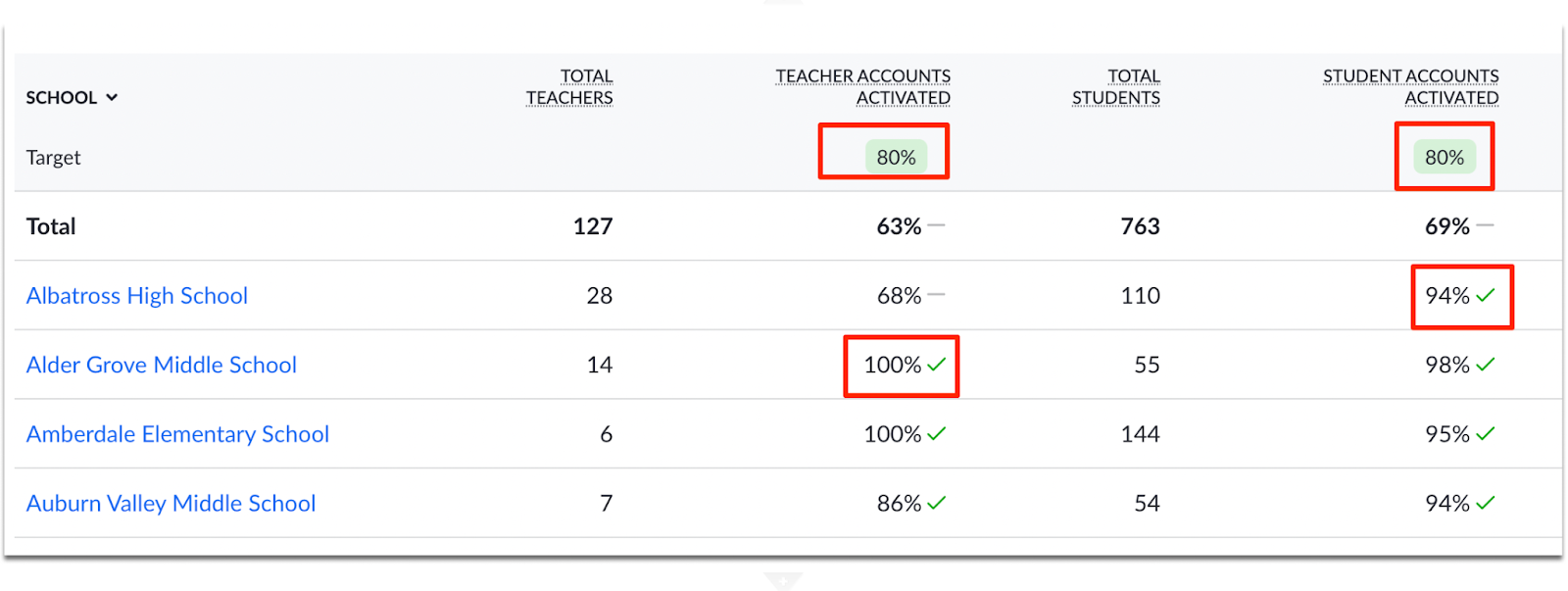Click the checkmark beside Auburn Valley teacher 86%
Viewport: 1568px width, 591px height.
937,503
